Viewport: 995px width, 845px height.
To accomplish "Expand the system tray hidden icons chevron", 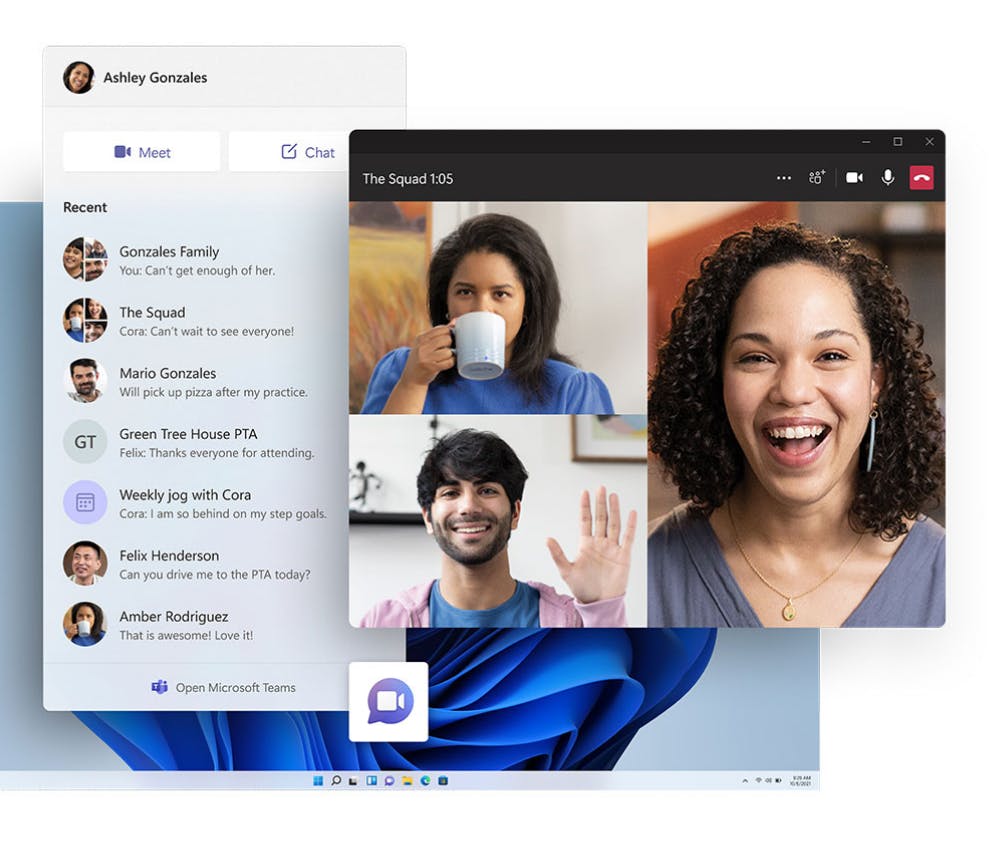I will coord(745,781).
